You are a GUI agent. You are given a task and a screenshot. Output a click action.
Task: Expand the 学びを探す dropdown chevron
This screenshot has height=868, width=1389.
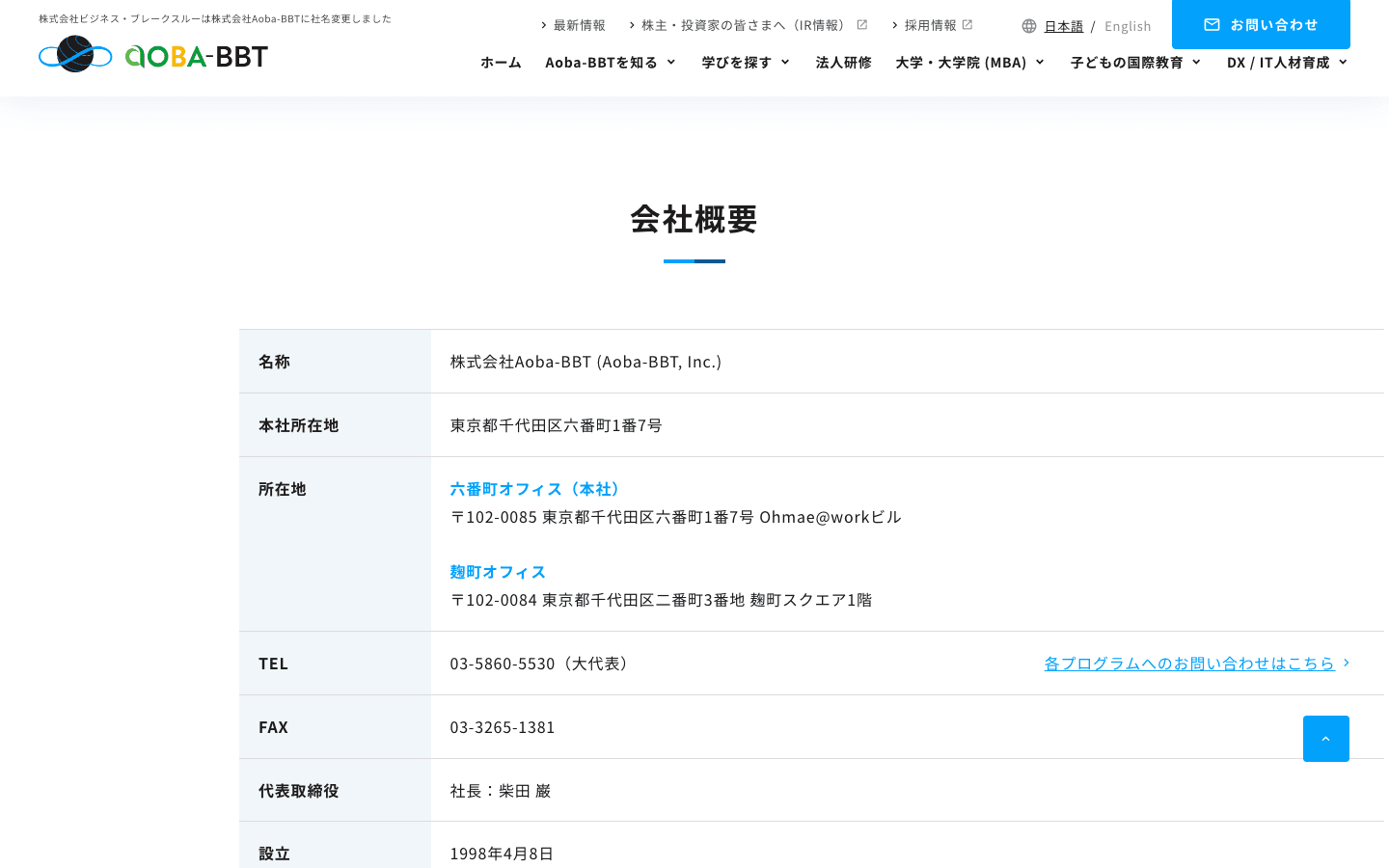click(785, 63)
